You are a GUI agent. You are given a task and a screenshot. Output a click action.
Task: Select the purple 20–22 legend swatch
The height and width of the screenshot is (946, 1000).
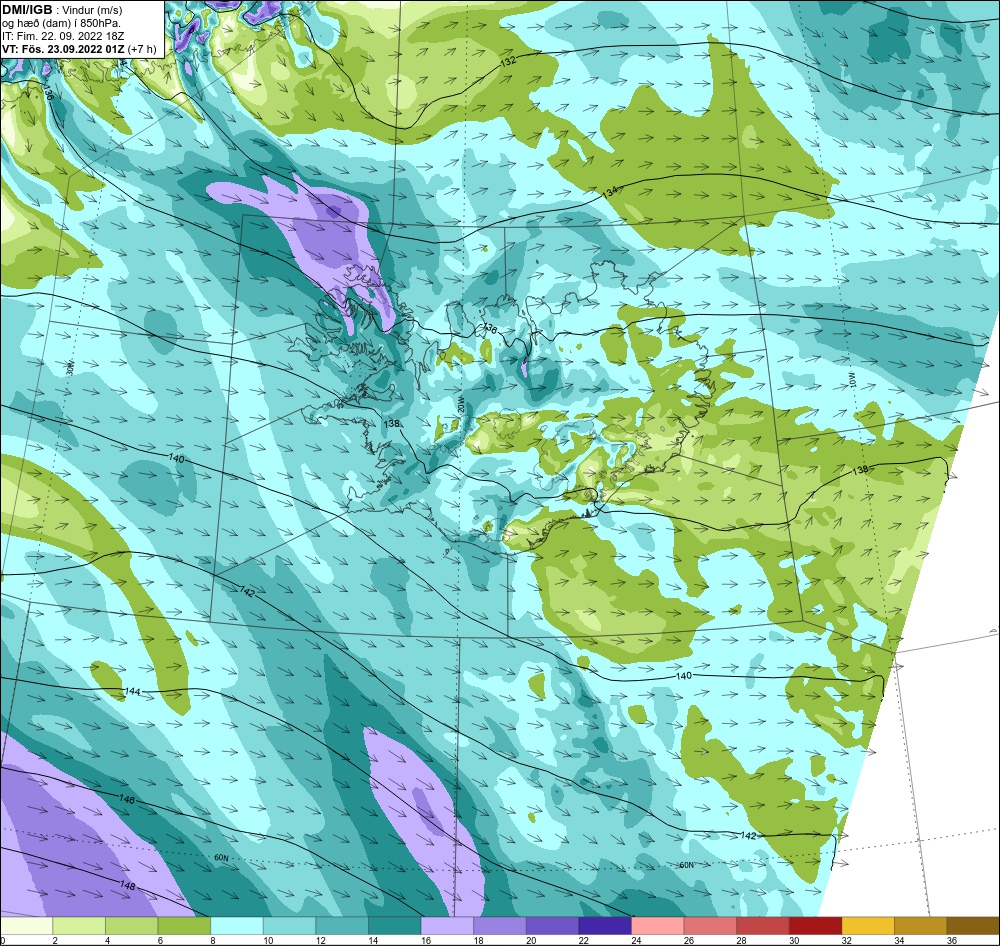pyautogui.click(x=552, y=926)
